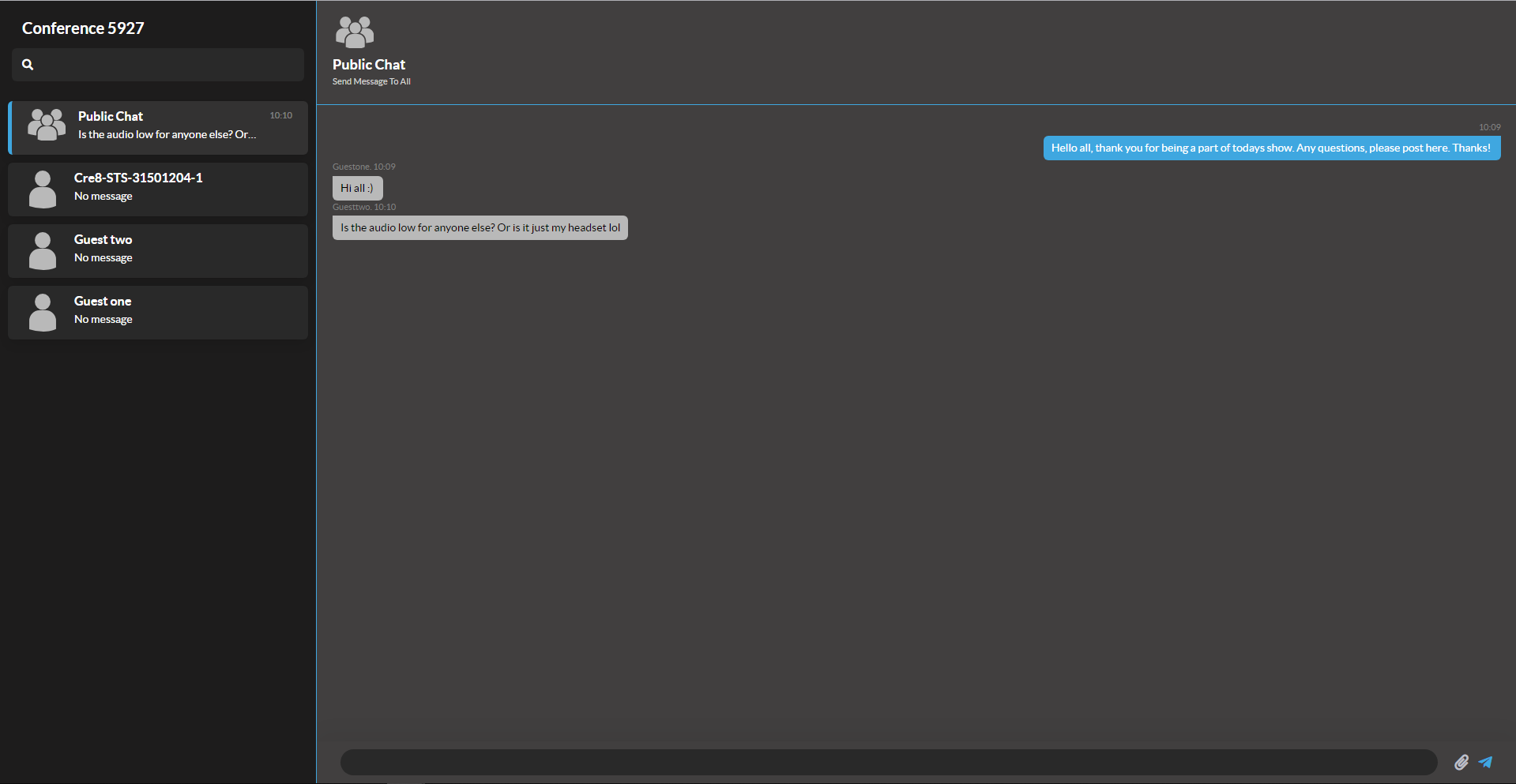The width and height of the screenshot is (1516, 784).
Task: Click Cre8-STS-31501204-1 avatar icon
Action: (43, 189)
